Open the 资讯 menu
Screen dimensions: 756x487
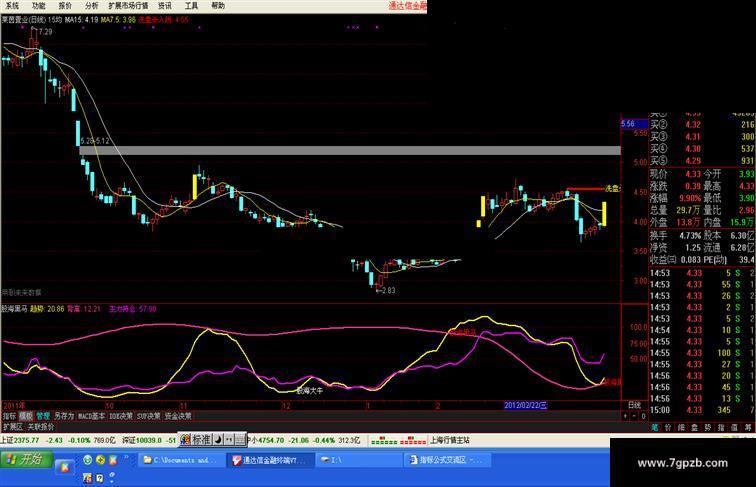(165, 6)
